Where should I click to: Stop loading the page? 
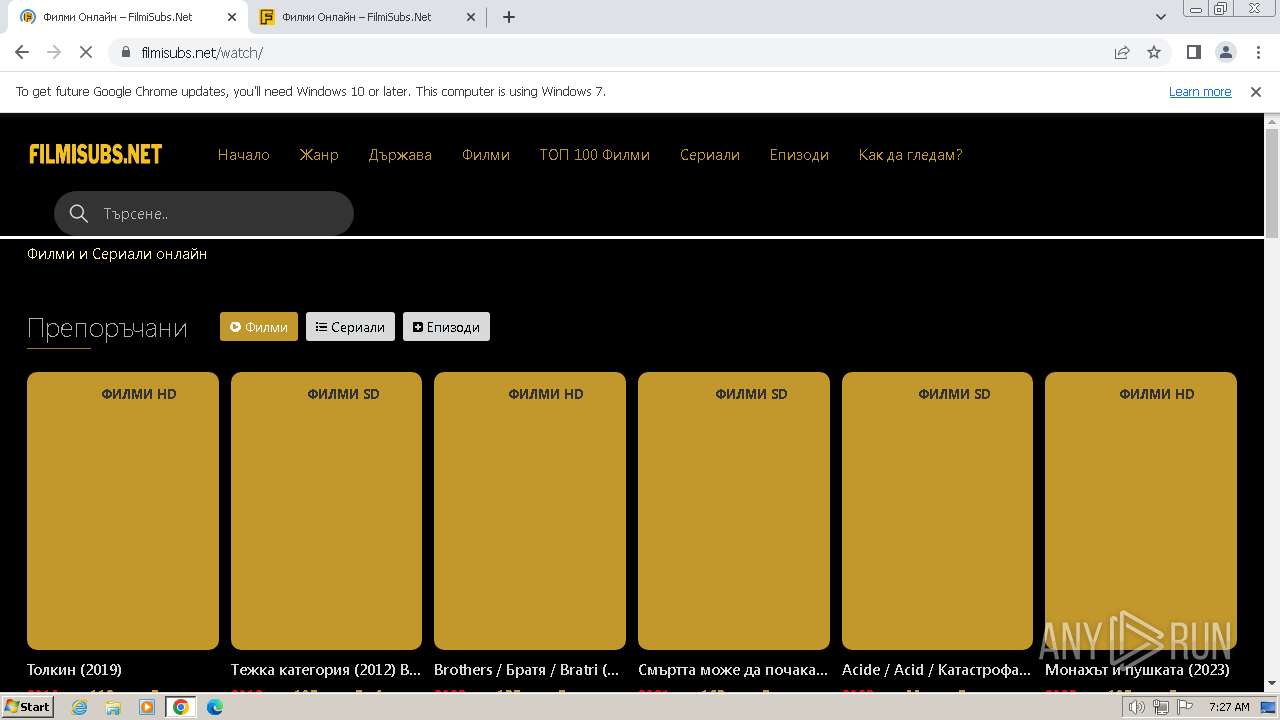tap(86, 52)
